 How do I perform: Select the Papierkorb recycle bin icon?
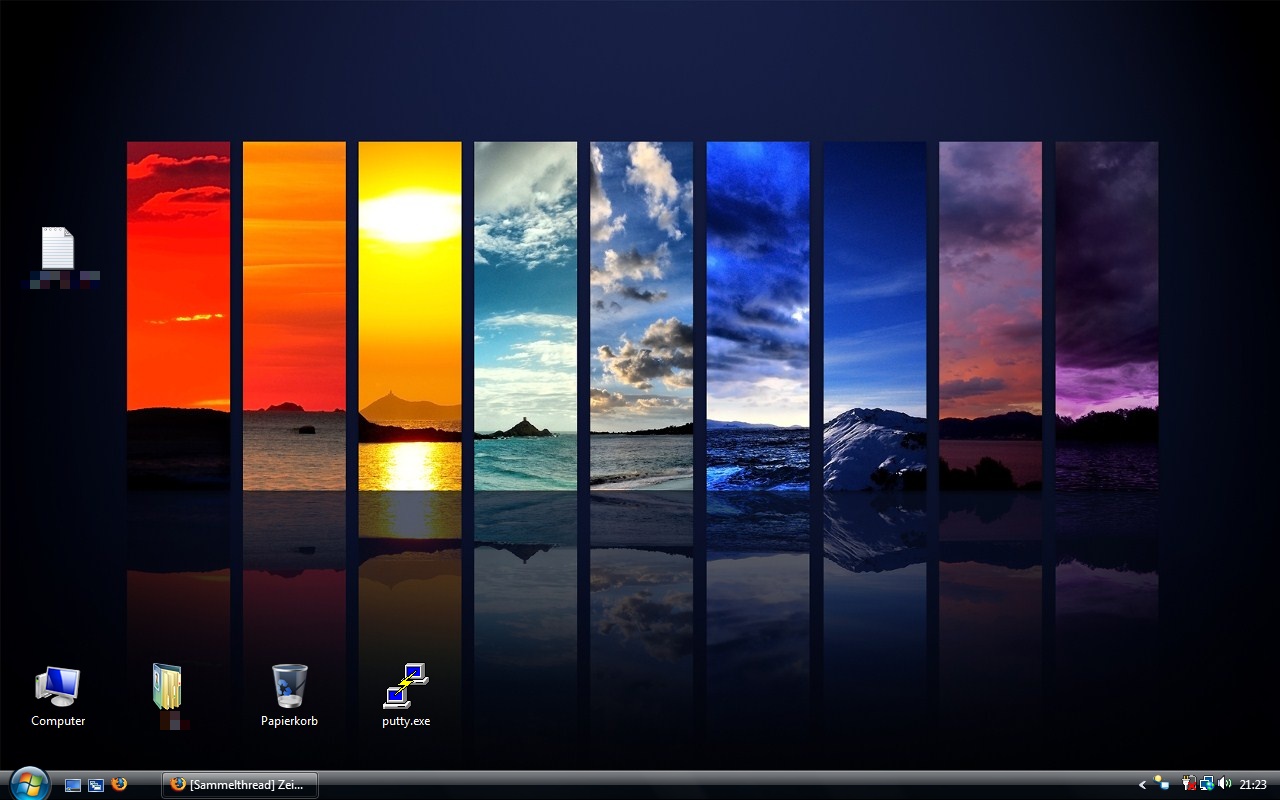(289, 686)
